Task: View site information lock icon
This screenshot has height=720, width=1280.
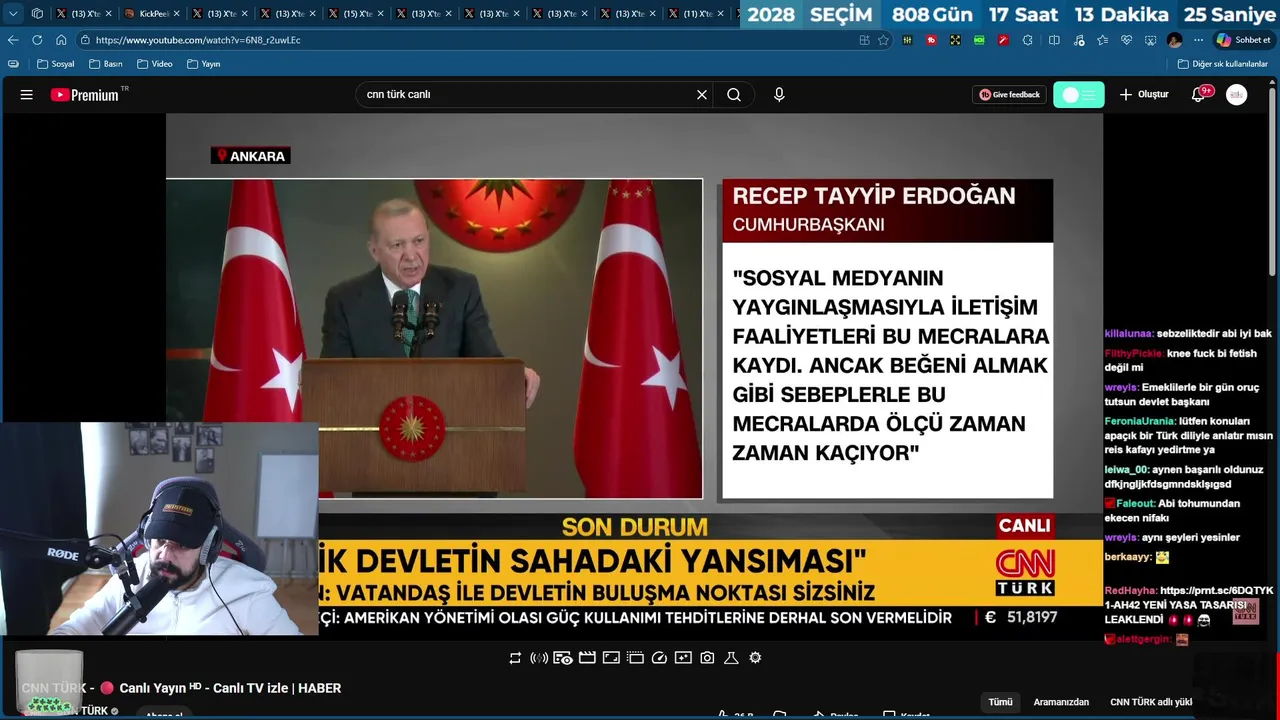Action: [x=86, y=40]
